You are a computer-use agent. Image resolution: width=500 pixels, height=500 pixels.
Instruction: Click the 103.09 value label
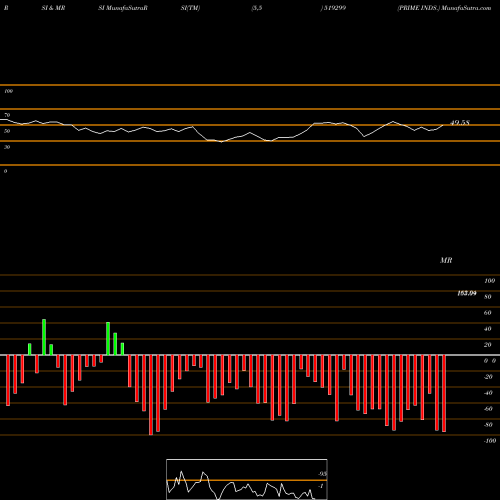(x=467, y=293)
